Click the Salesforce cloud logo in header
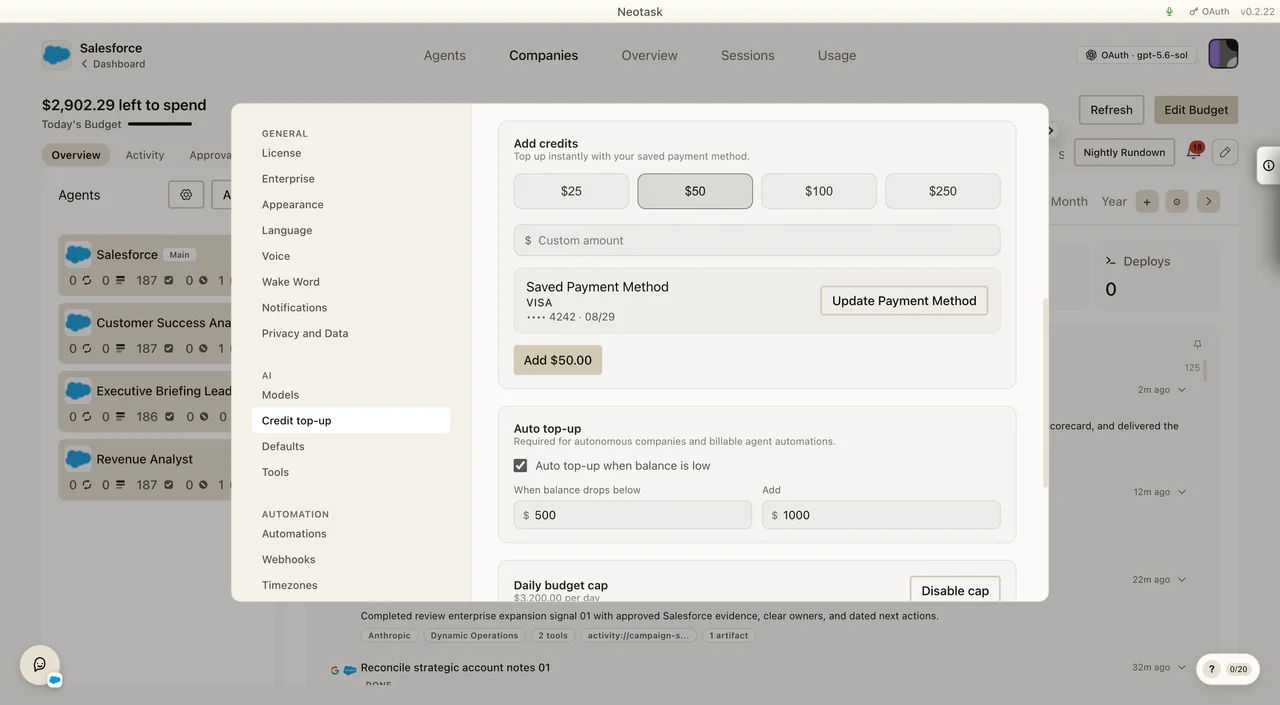Image resolution: width=1280 pixels, height=705 pixels. (57, 54)
